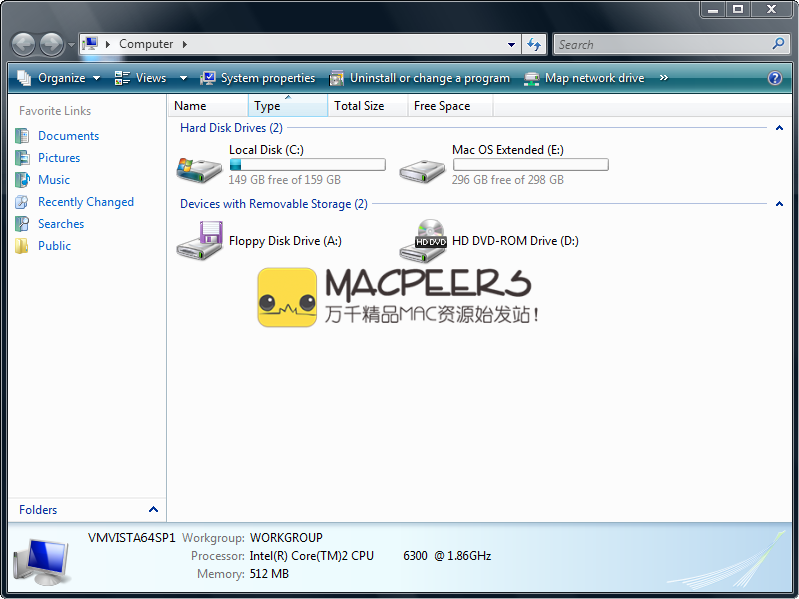The height and width of the screenshot is (599, 799).
Task: Select the HD DVD-ROM Drive (D:) icon
Action: [422, 240]
